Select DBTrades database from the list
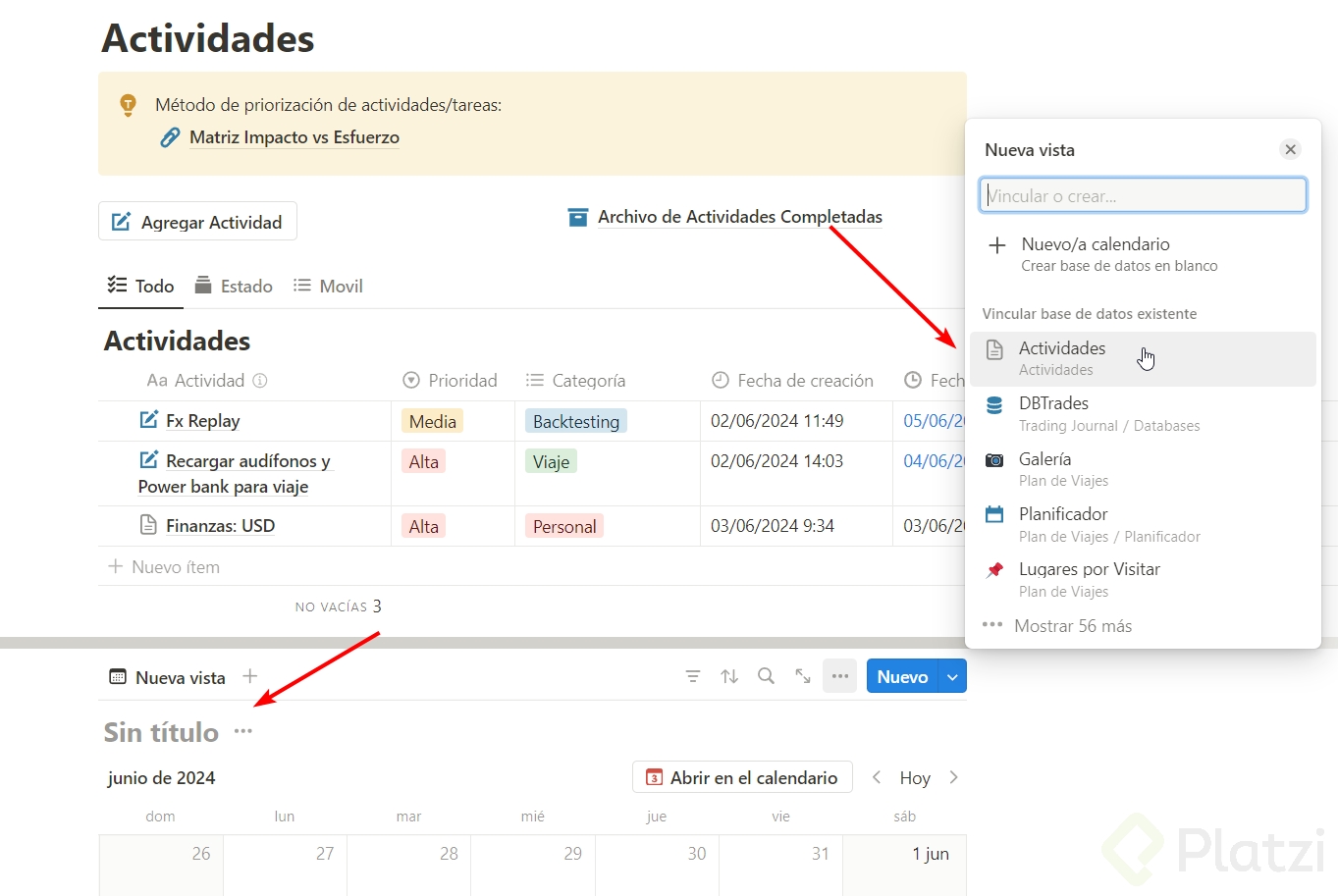 [1053, 403]
